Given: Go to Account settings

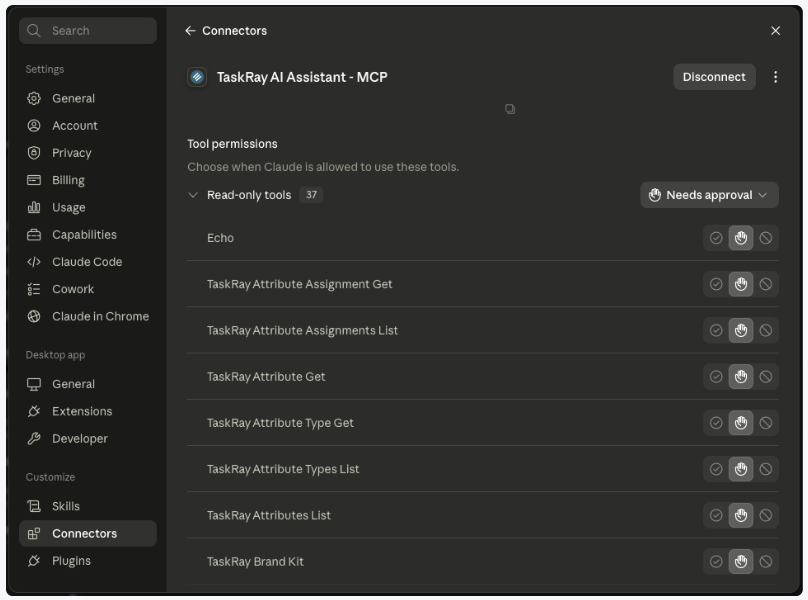Looking at the screenshot, I should tap(88, 126).
